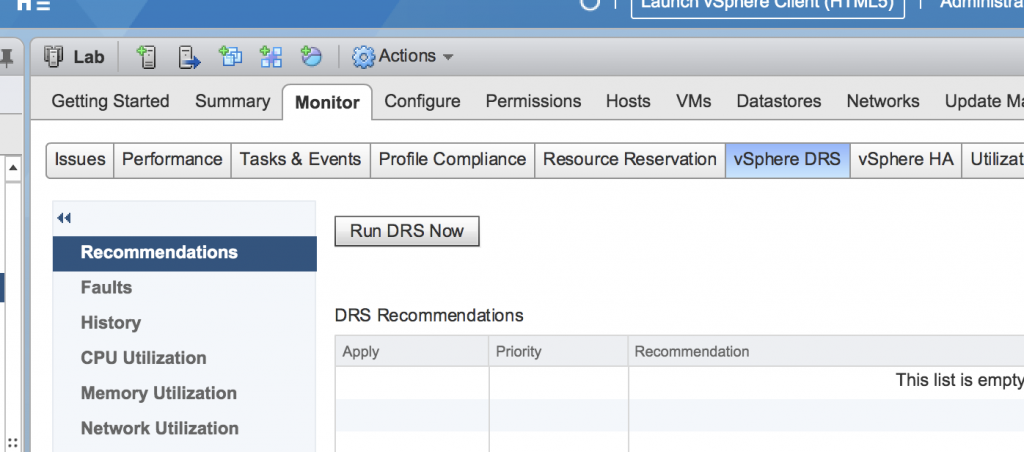Switch to the Summary tab
Image resolution: width=1024 pixels, height=452 pixels.
[x=232, y=101]
